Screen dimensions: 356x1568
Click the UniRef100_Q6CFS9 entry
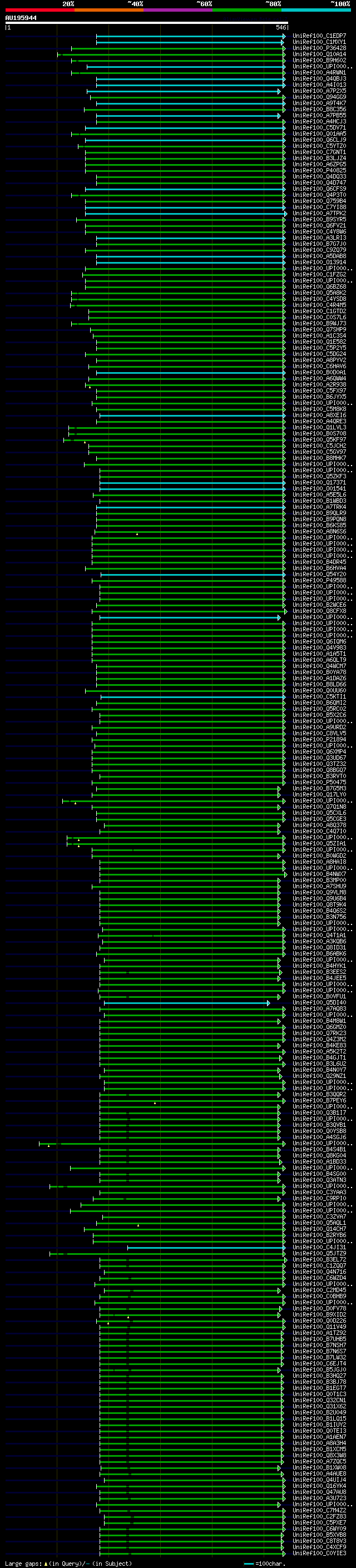[x=319, y=189]
